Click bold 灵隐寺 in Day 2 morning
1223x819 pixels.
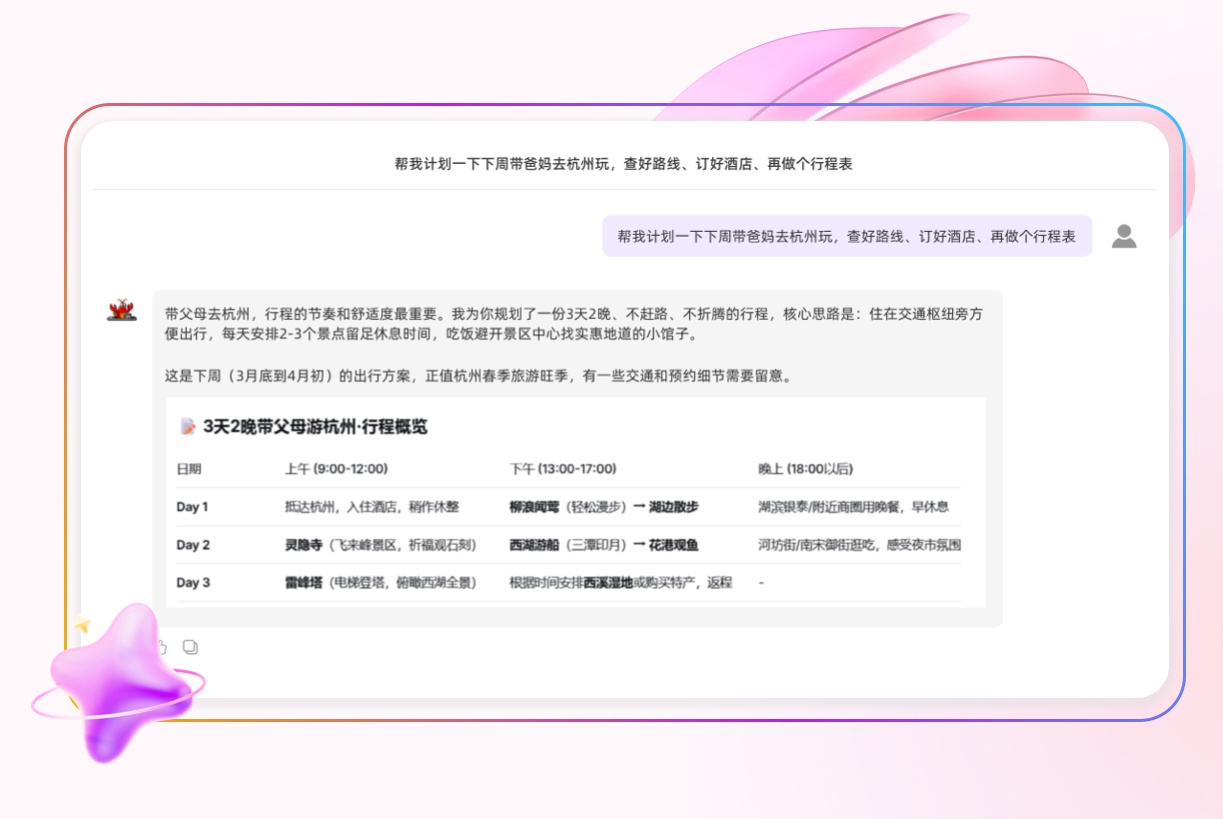click(x=301, y=545)
